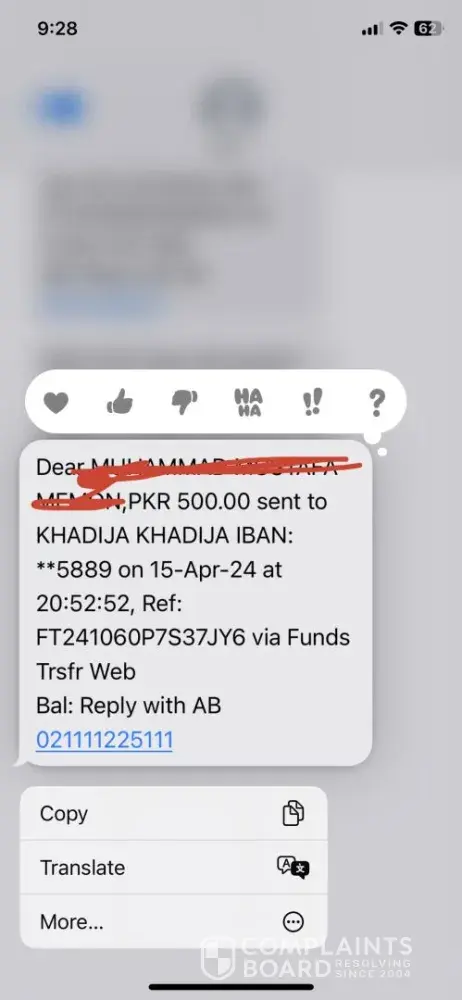Viewport: 462px width, 1000px height.
Task: Tap the thumbs down reaction
Action: (184, 402)
